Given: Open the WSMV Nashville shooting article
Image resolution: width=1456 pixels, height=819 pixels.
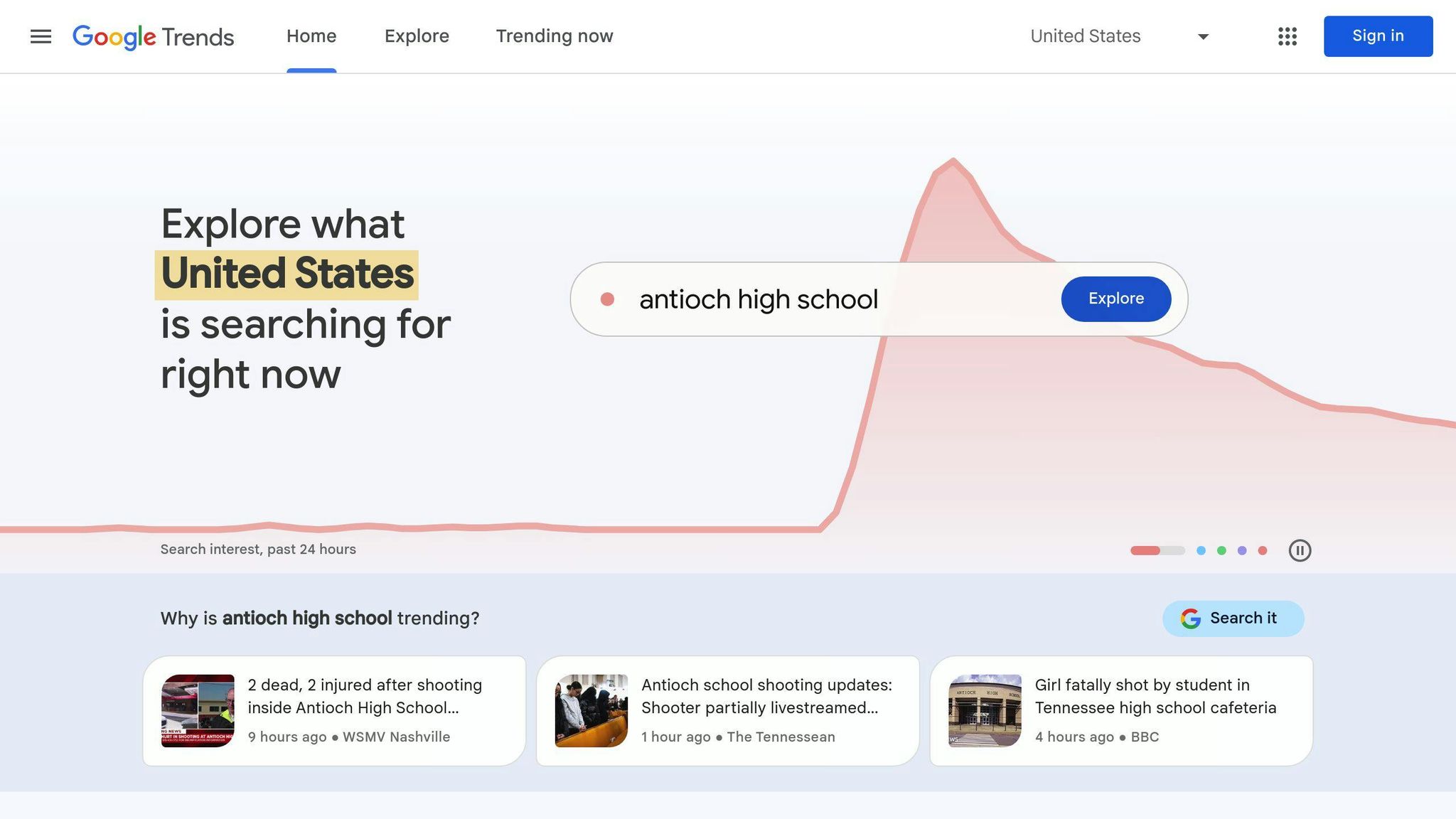Looking at the screenshot, I should [364, 697].
